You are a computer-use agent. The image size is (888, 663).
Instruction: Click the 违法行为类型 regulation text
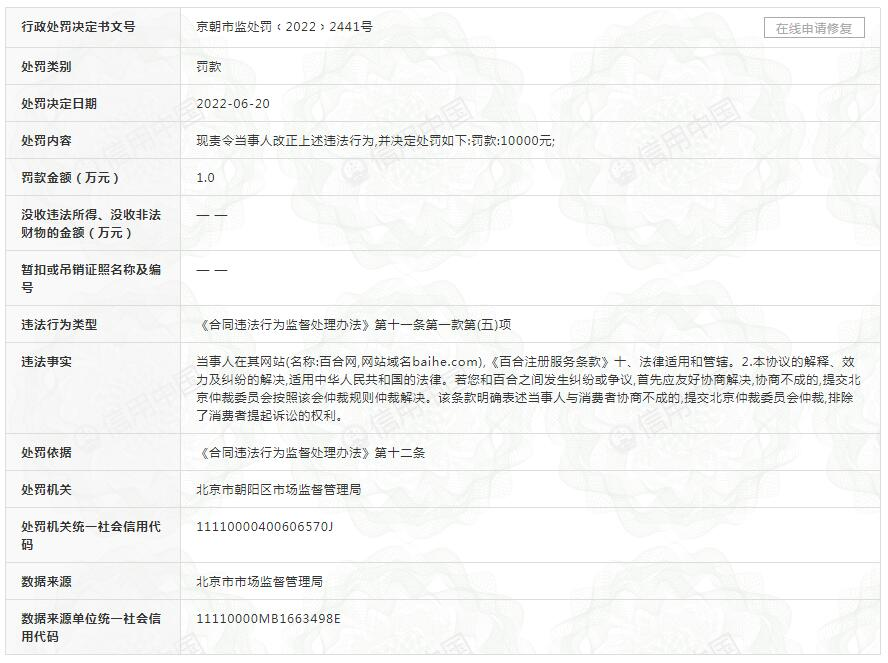click(x=354, y=324)
